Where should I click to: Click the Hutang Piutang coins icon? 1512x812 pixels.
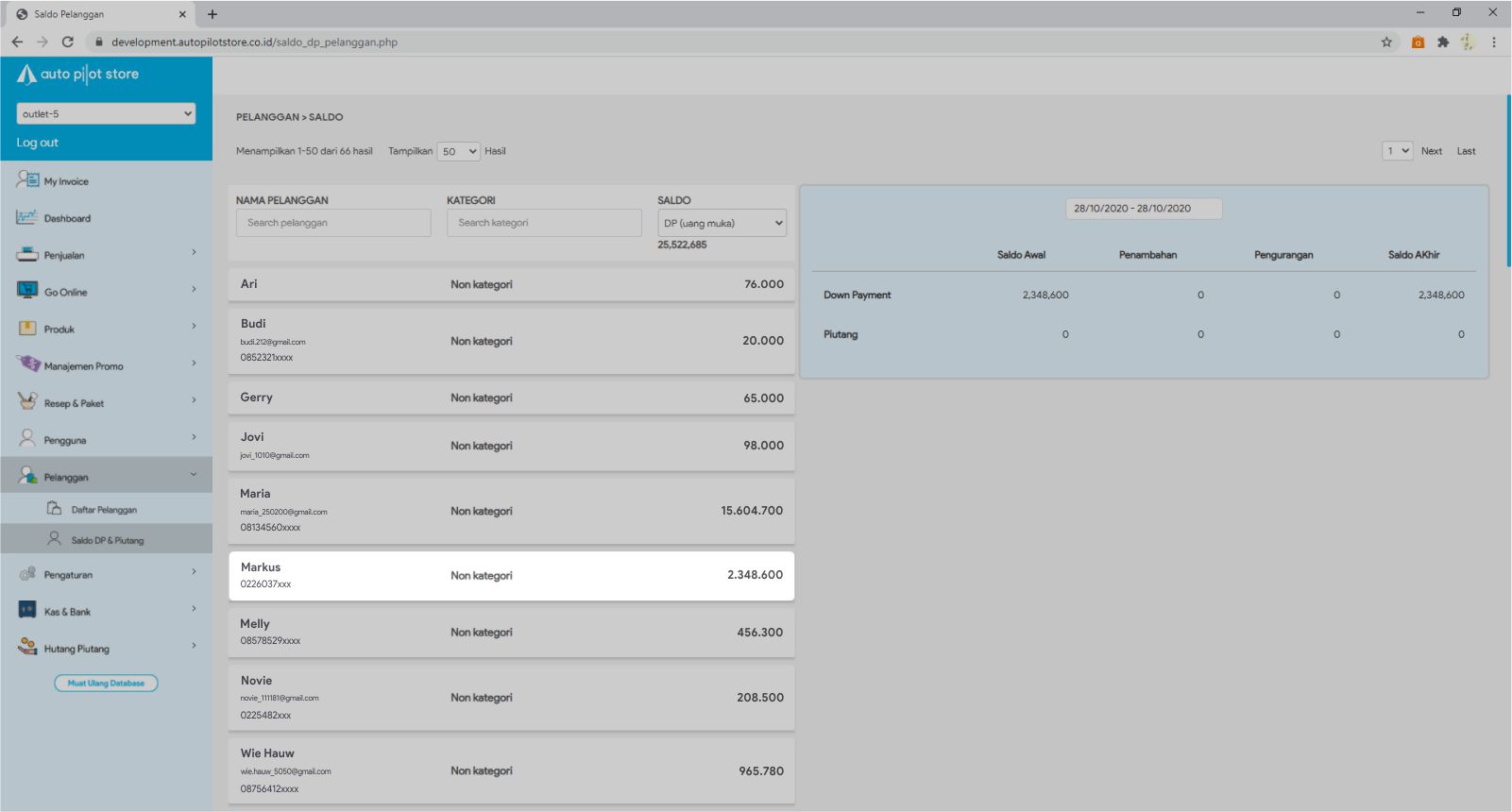(x=27, y=647)
